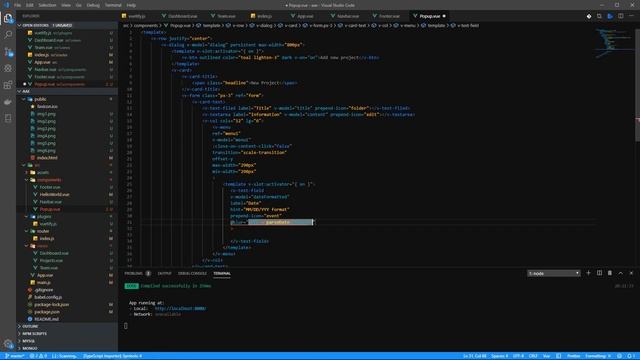
Task: Open the Terminal menu
Action: pos(113,5)
